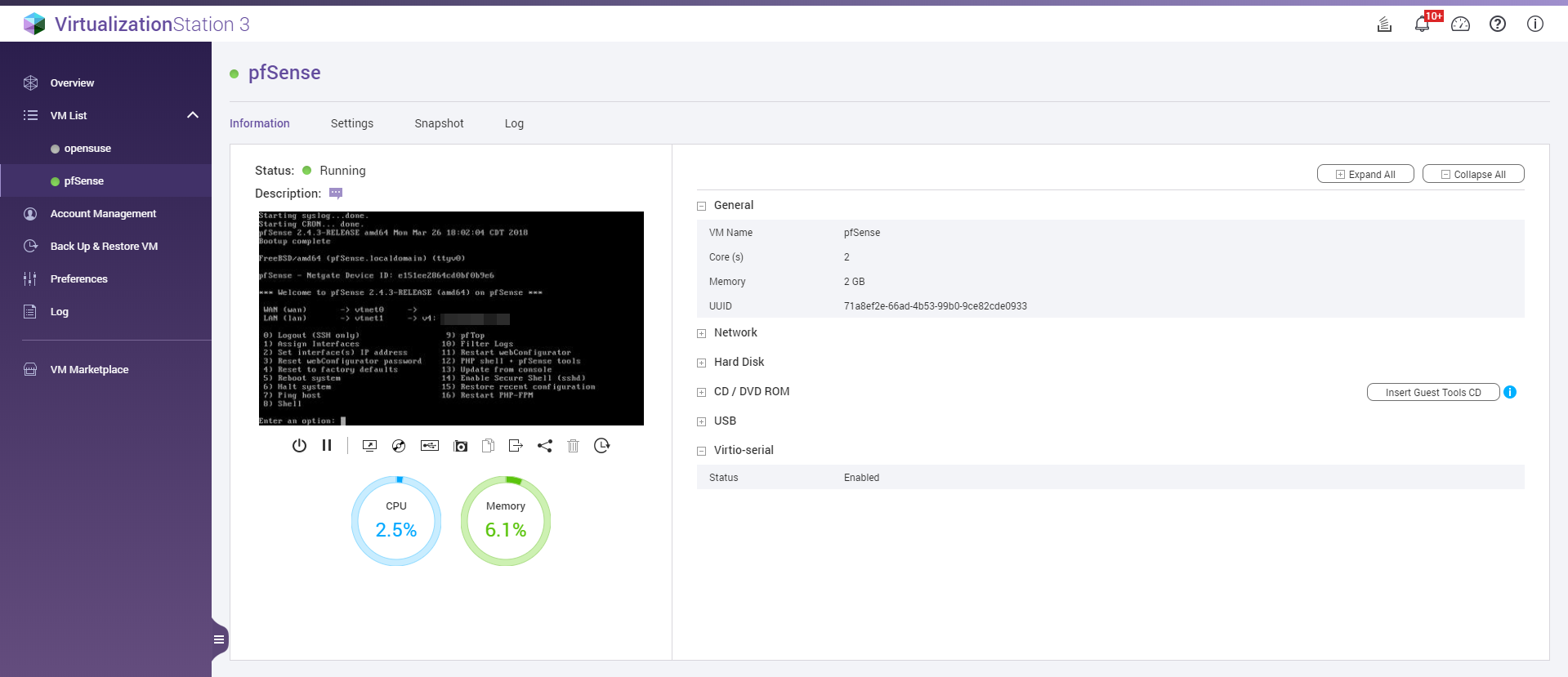Click the pfSense console preview thumbnail
Screen dimensions: 1568x677
[451, 318]
